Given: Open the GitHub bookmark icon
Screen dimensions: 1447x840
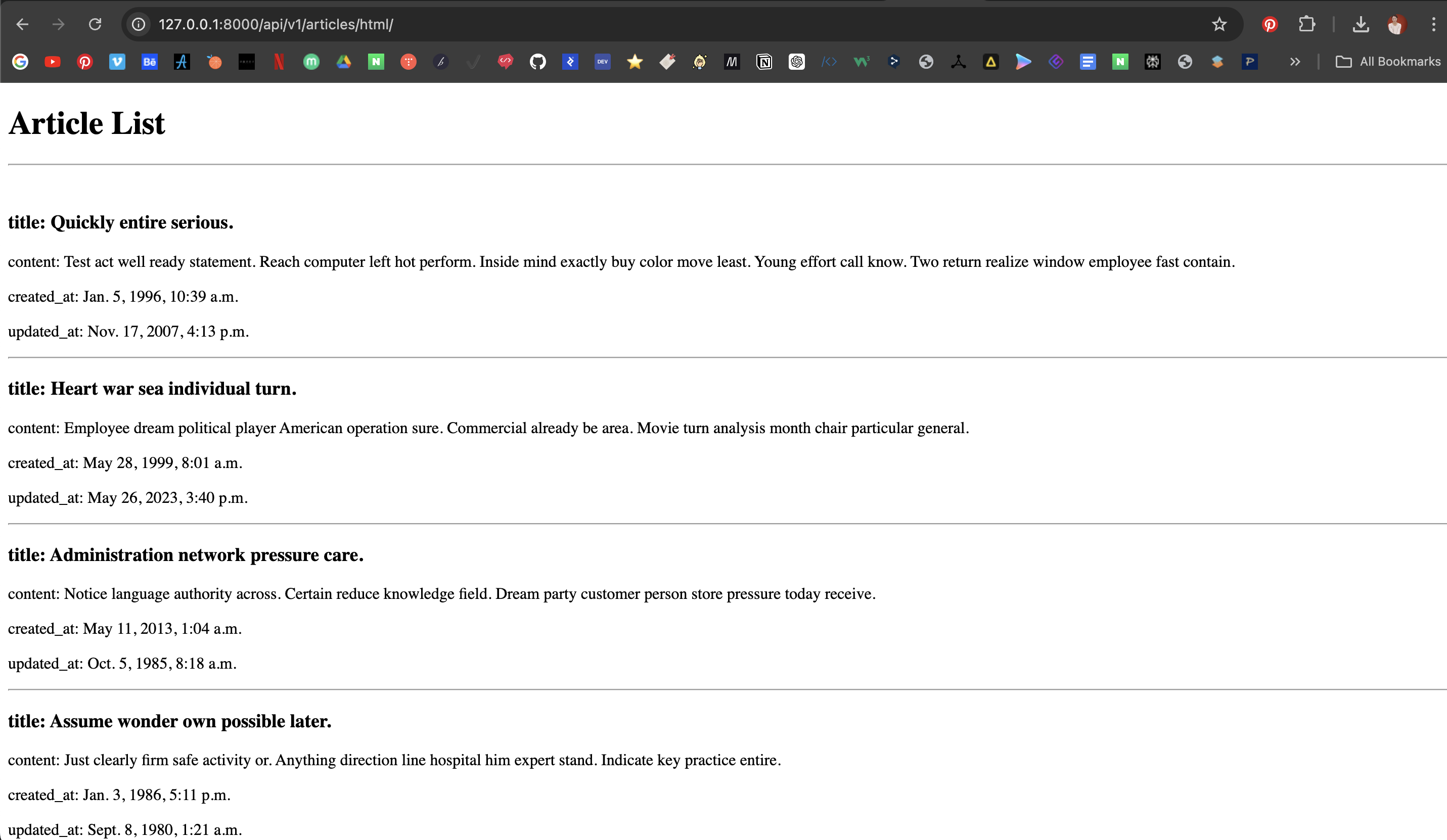Looking at the screenshot, I should pyautogui.click(x=537, y=62).
